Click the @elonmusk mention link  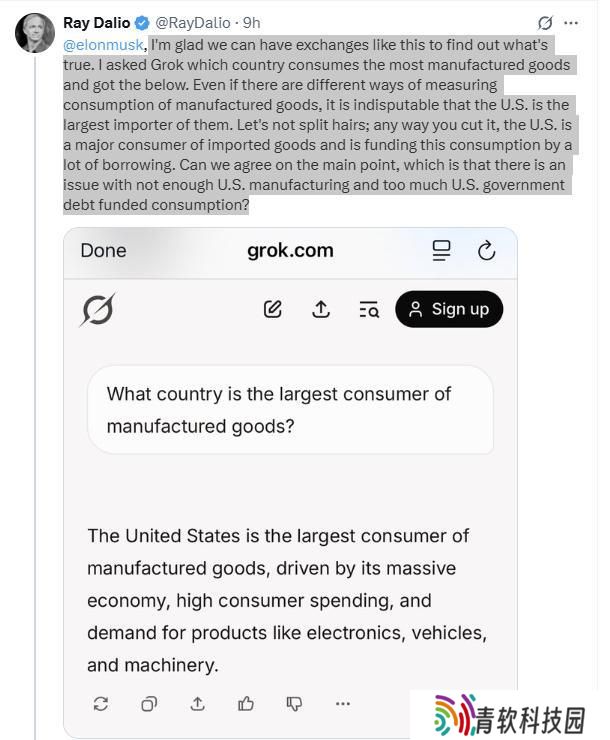point(103,45)
